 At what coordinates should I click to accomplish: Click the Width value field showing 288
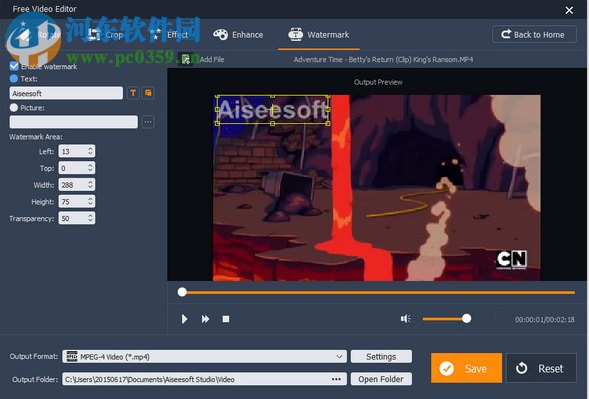[x=73, y=185]
